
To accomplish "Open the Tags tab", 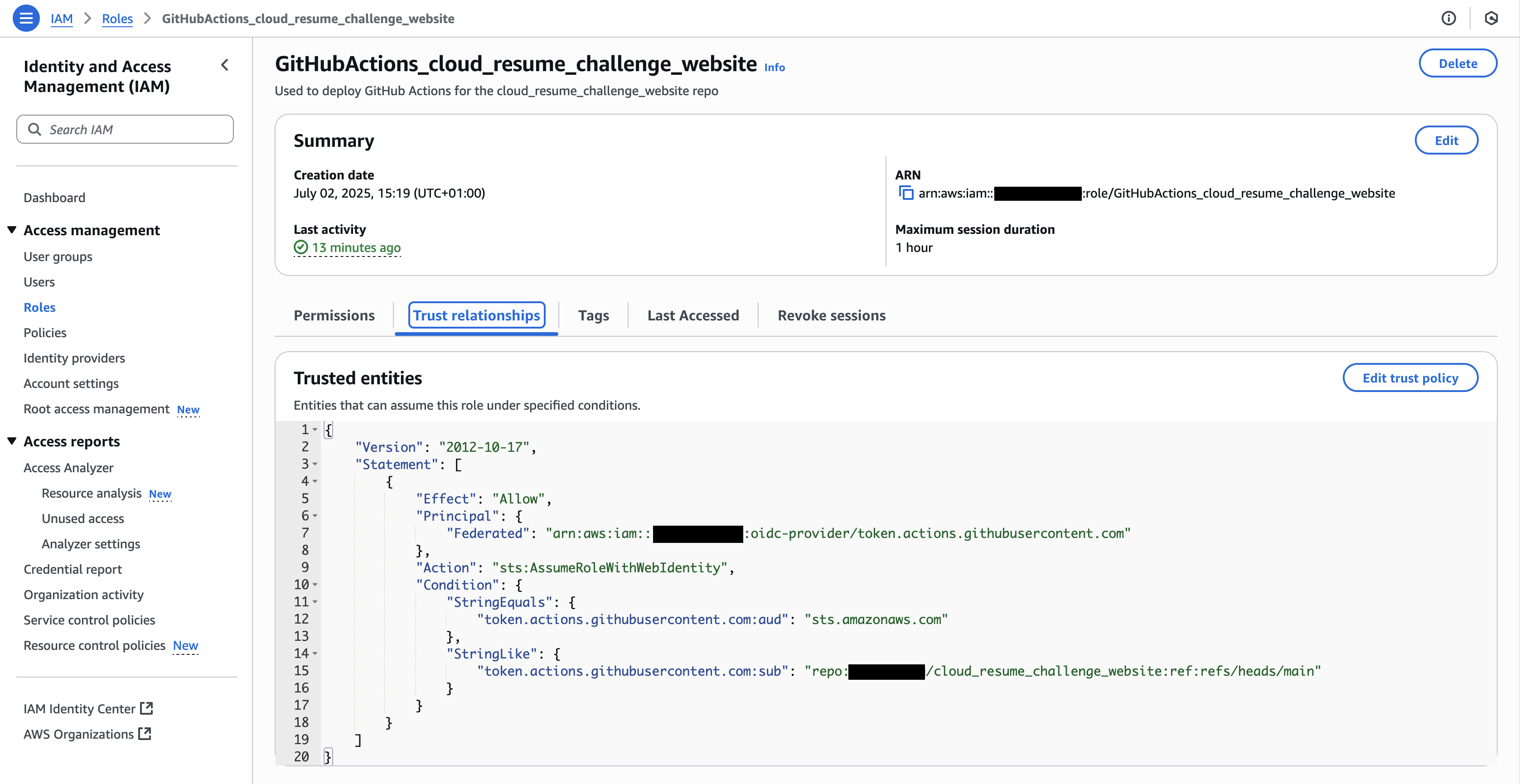I will [x=593, y=315].
